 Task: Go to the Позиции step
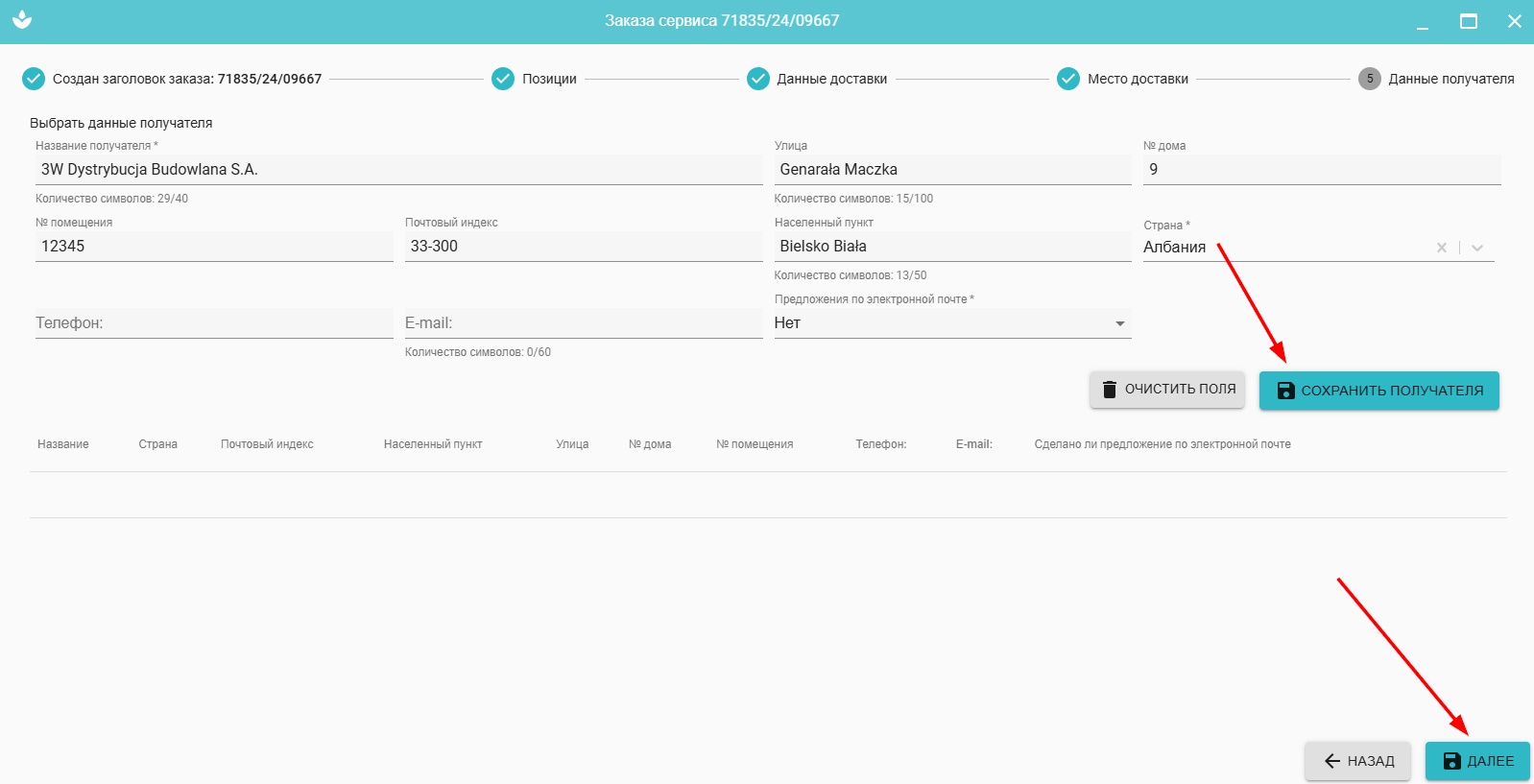pyautogui.click(x=549, y=79)
